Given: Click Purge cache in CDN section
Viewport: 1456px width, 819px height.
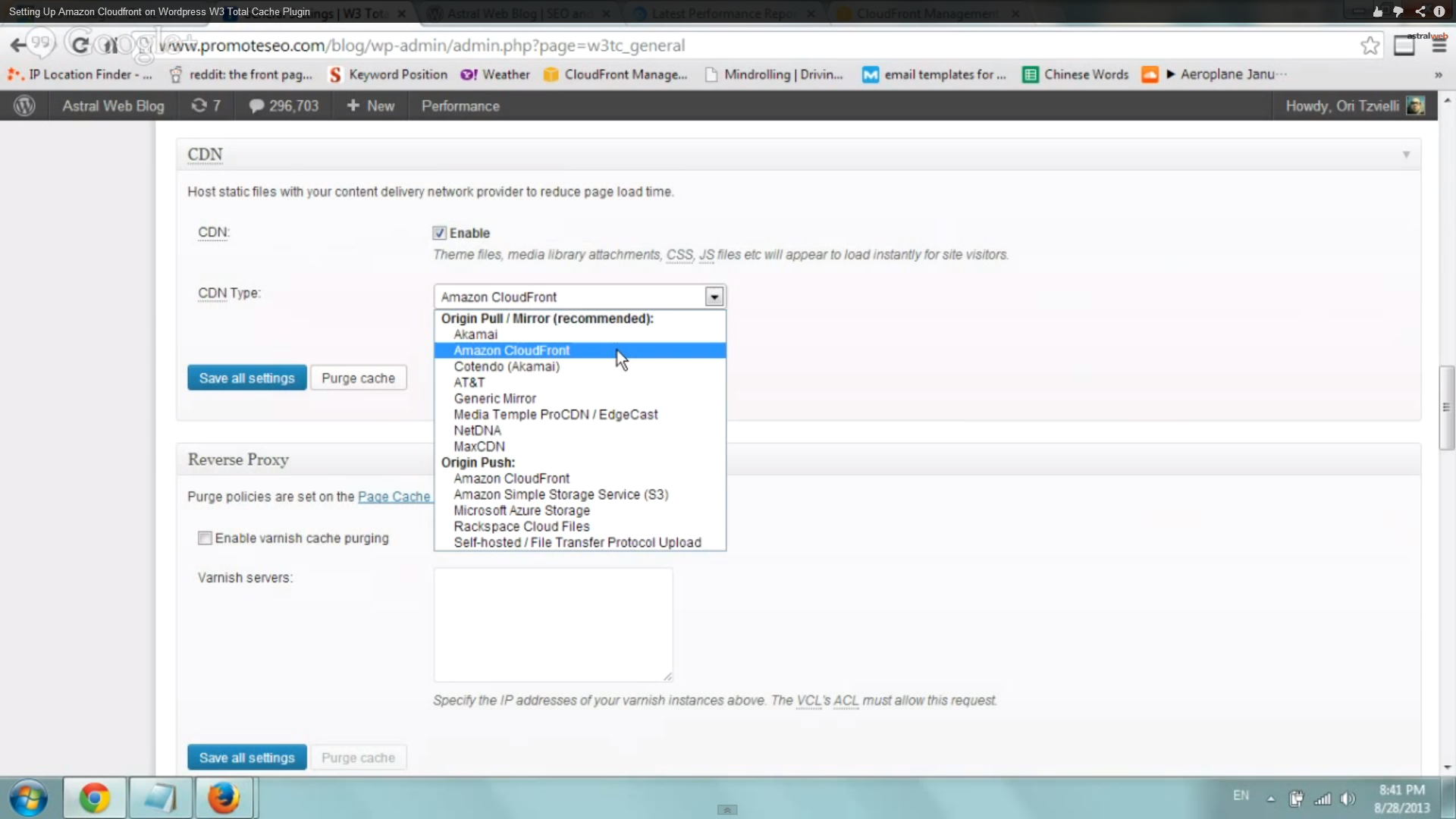Looking at the screenshot, I should (359, 378).
